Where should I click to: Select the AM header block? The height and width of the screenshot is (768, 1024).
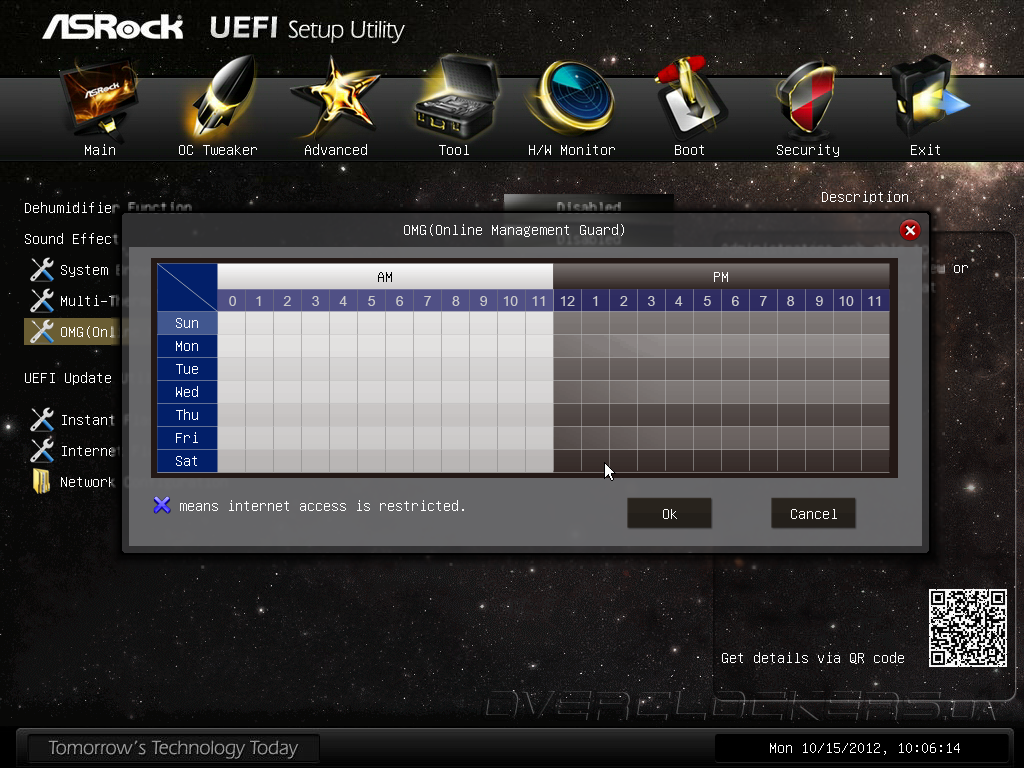(385, 277)
